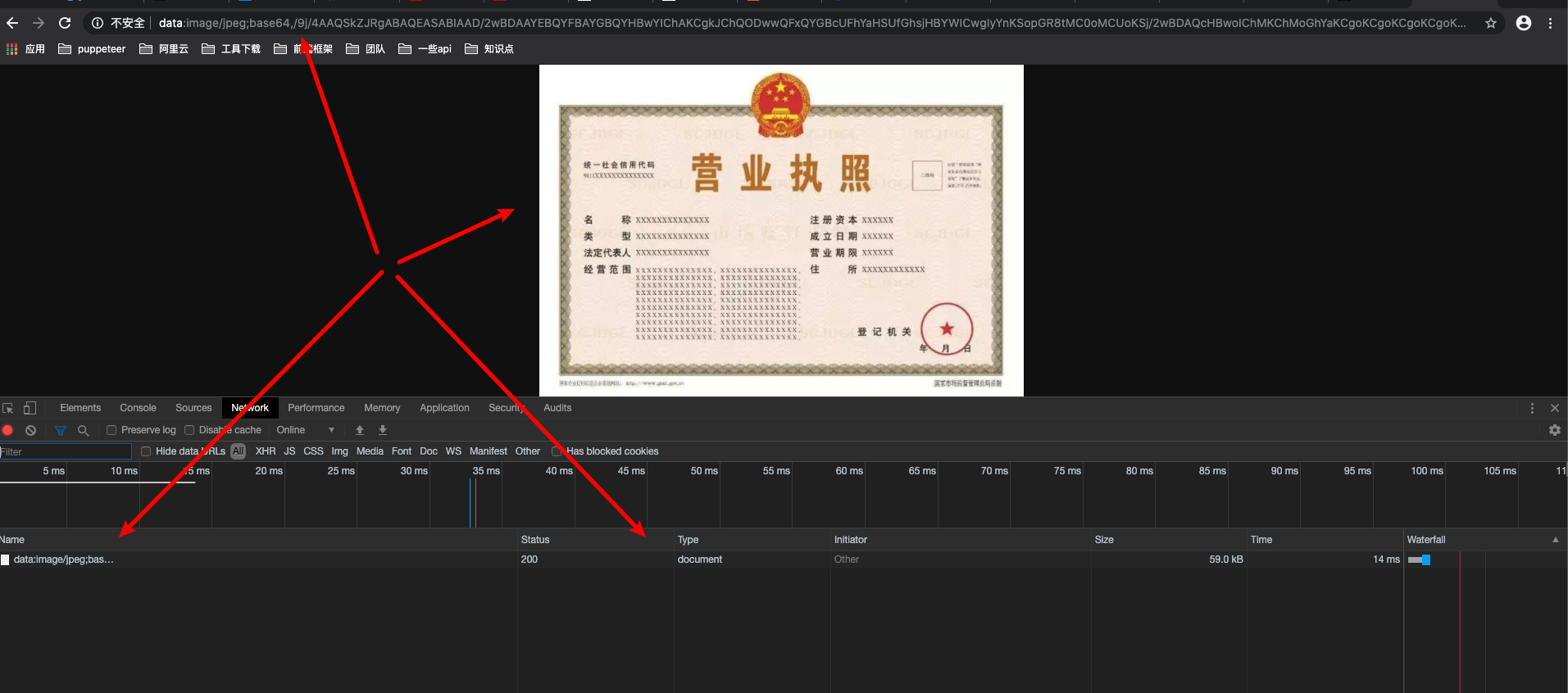Import HAR file upload icon
The width and height of the screenshot is (1568, 693).
(x=360, y=430)
